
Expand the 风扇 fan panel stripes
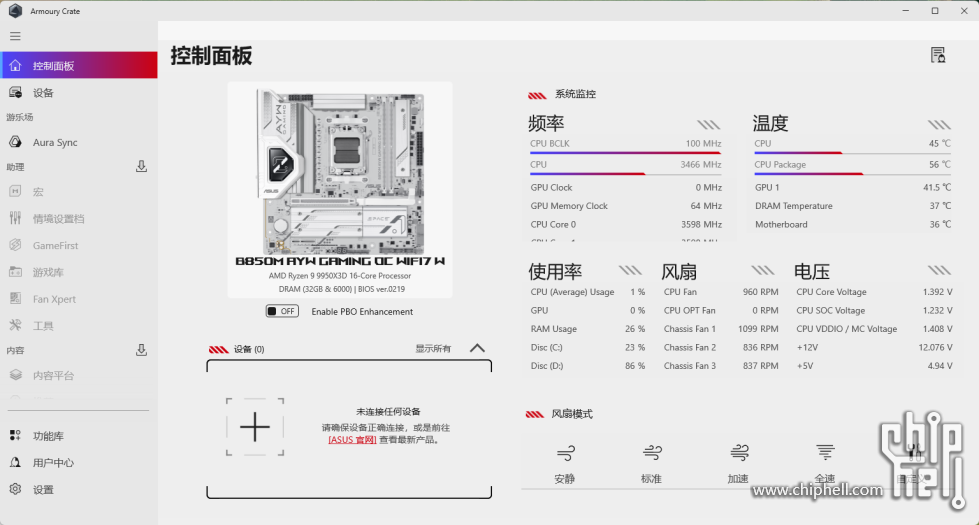click(x=763, y=270)
